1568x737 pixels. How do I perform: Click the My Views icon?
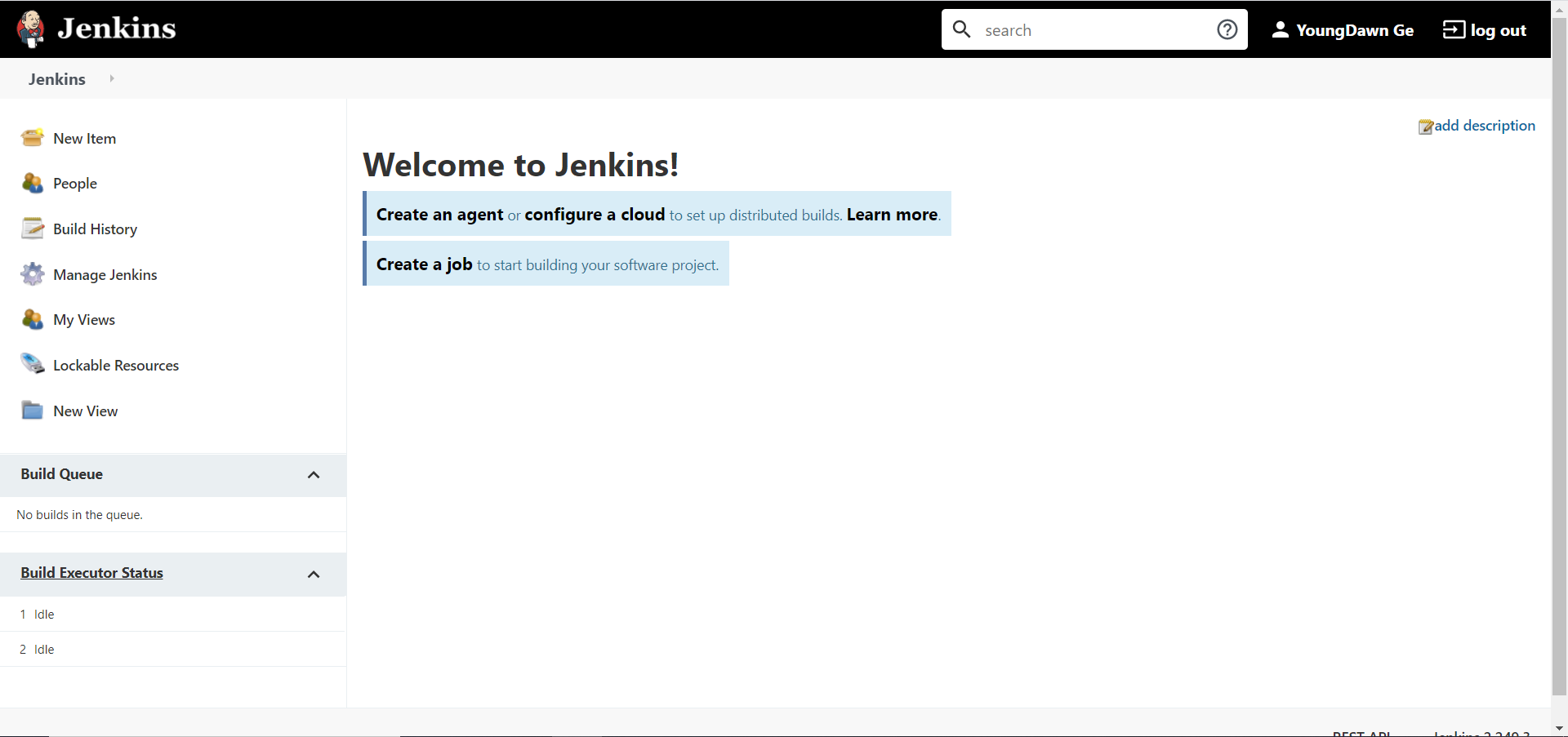(32, 319)
